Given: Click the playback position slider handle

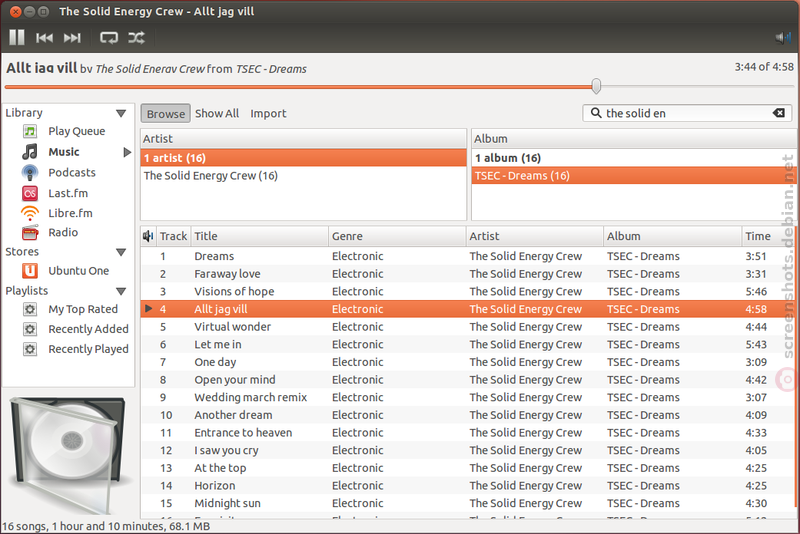Looking at the screenshot, I should 596,86.
